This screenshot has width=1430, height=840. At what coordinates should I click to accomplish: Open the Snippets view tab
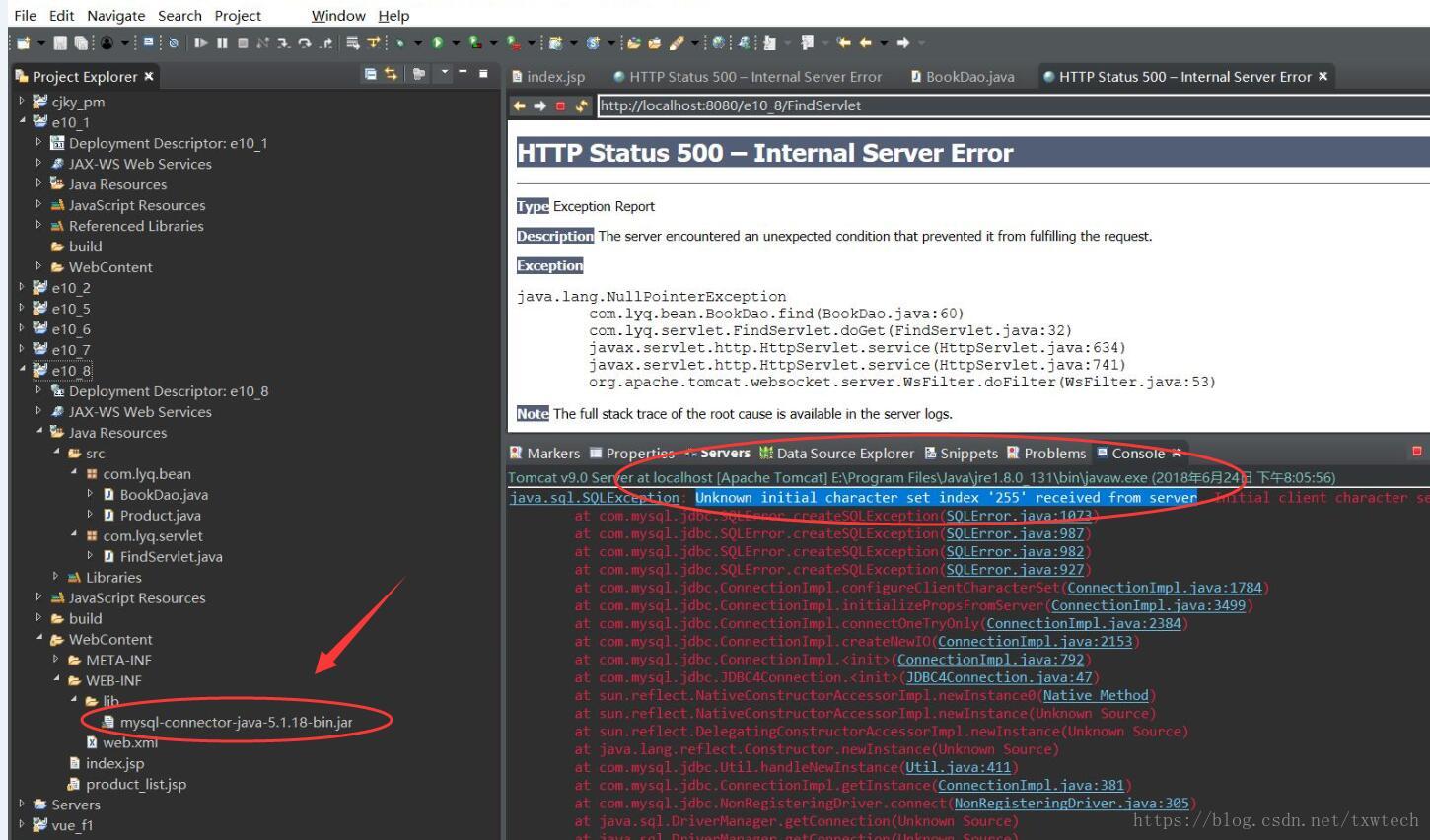pos(962,453)
